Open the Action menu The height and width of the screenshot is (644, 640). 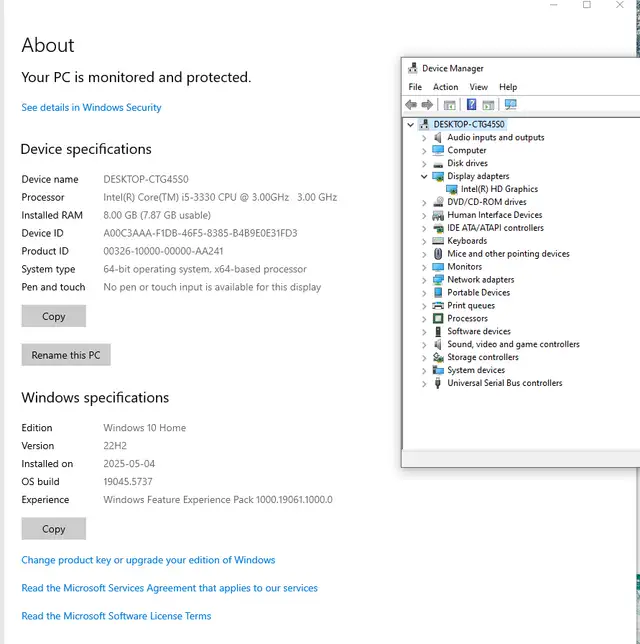tap(445, 87)
